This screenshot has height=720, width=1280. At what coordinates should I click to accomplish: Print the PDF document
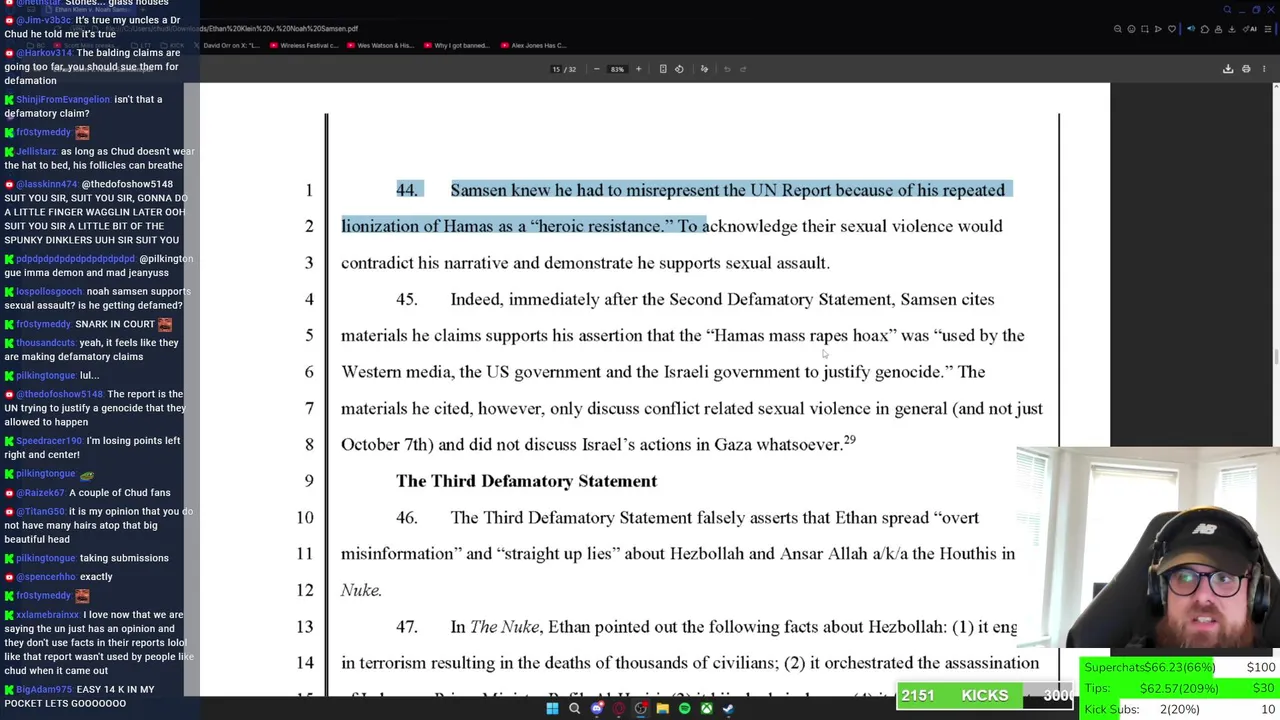(x=1246, y=69)
